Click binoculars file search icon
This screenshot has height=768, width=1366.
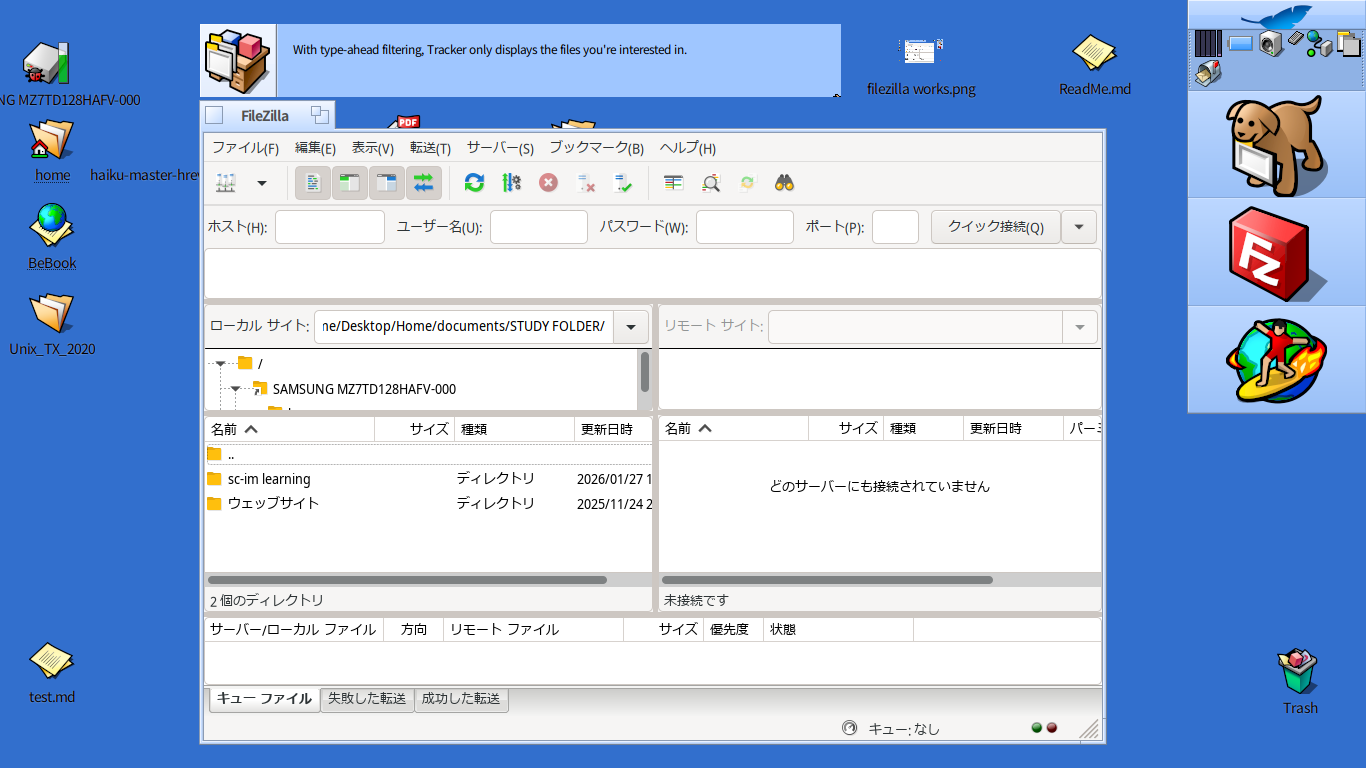784,183
